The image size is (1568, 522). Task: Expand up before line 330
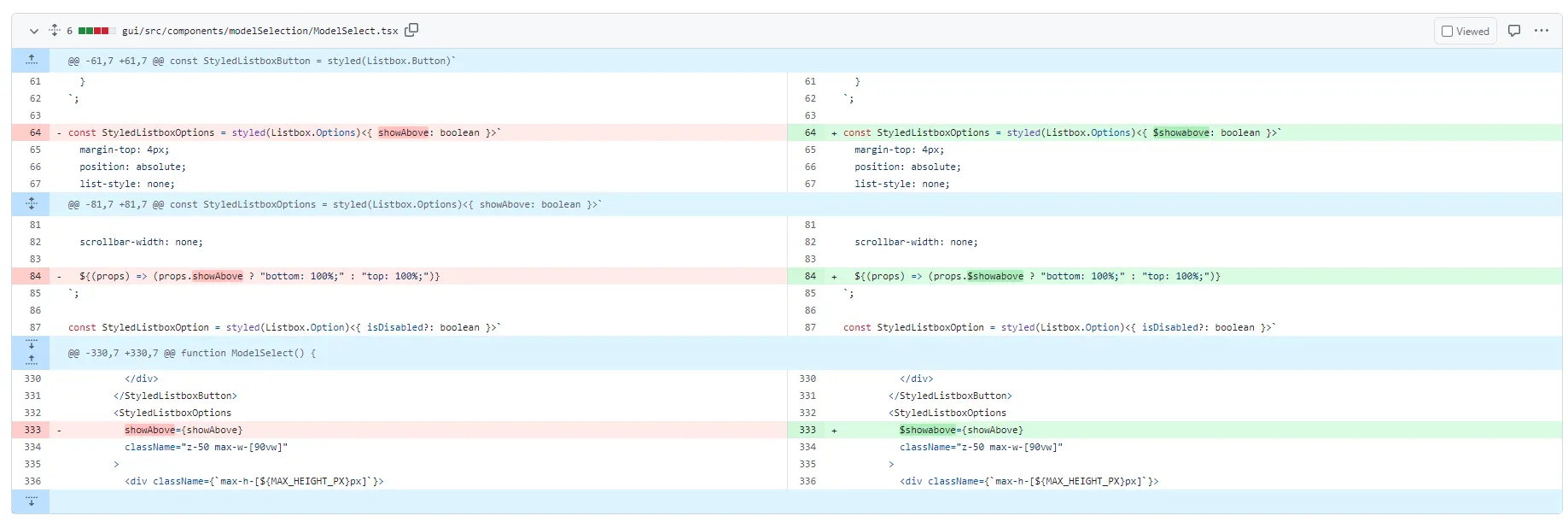pos(31,361)
